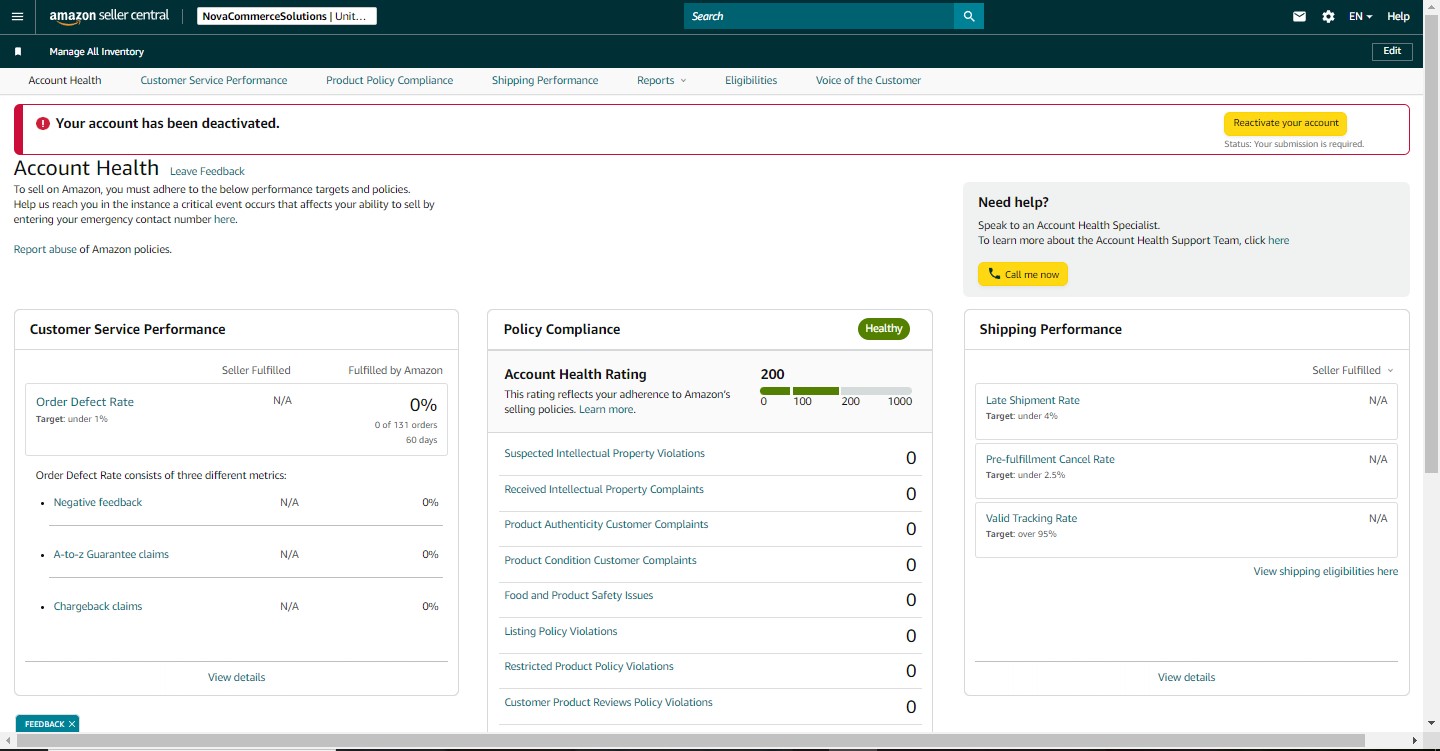1440x751 pixels.
Task: Click the green Healthy status badge
Action: [884, 328]
